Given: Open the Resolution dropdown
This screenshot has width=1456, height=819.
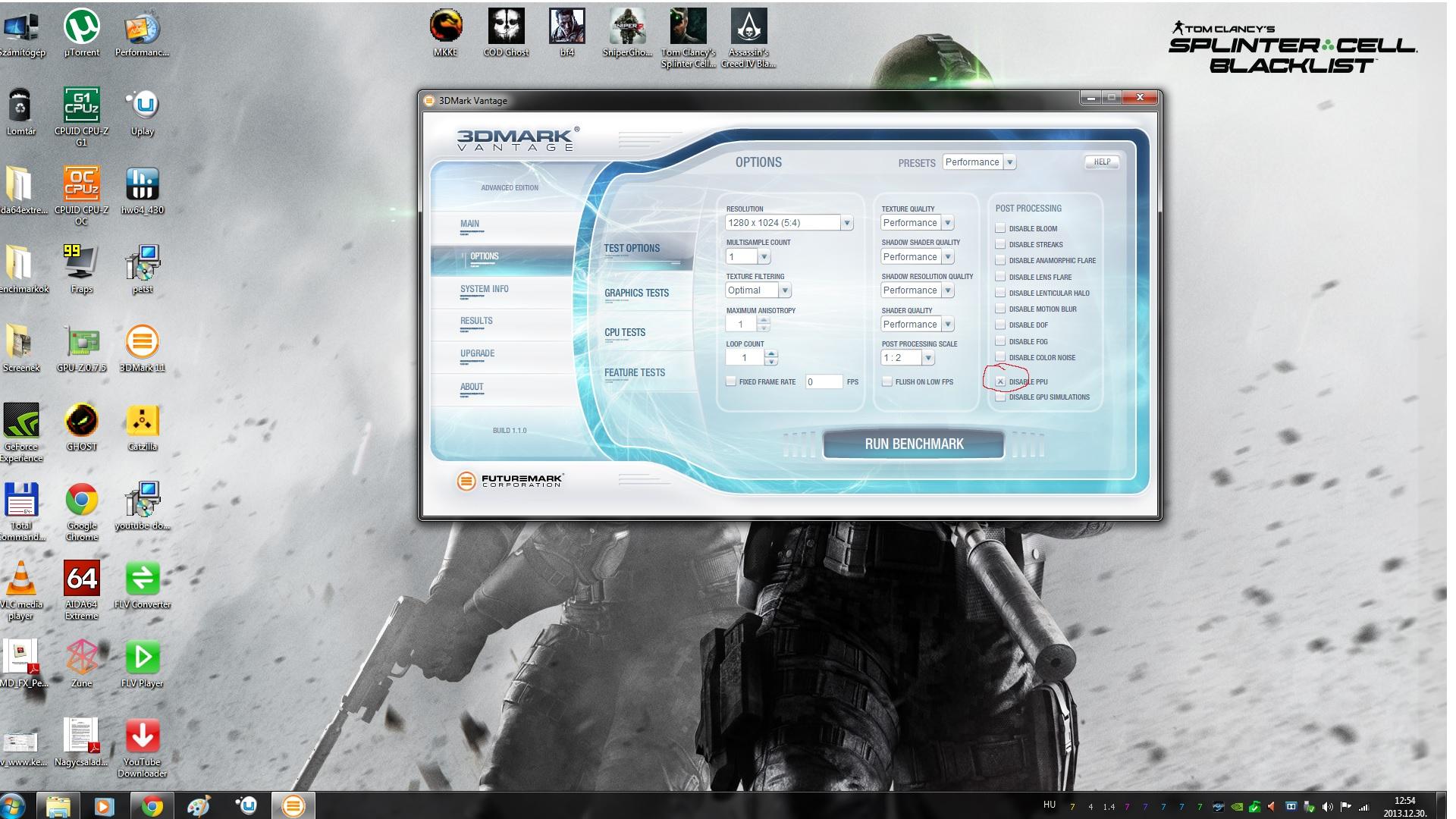Looking at the screenshot, I should click(x=789, y=222).
